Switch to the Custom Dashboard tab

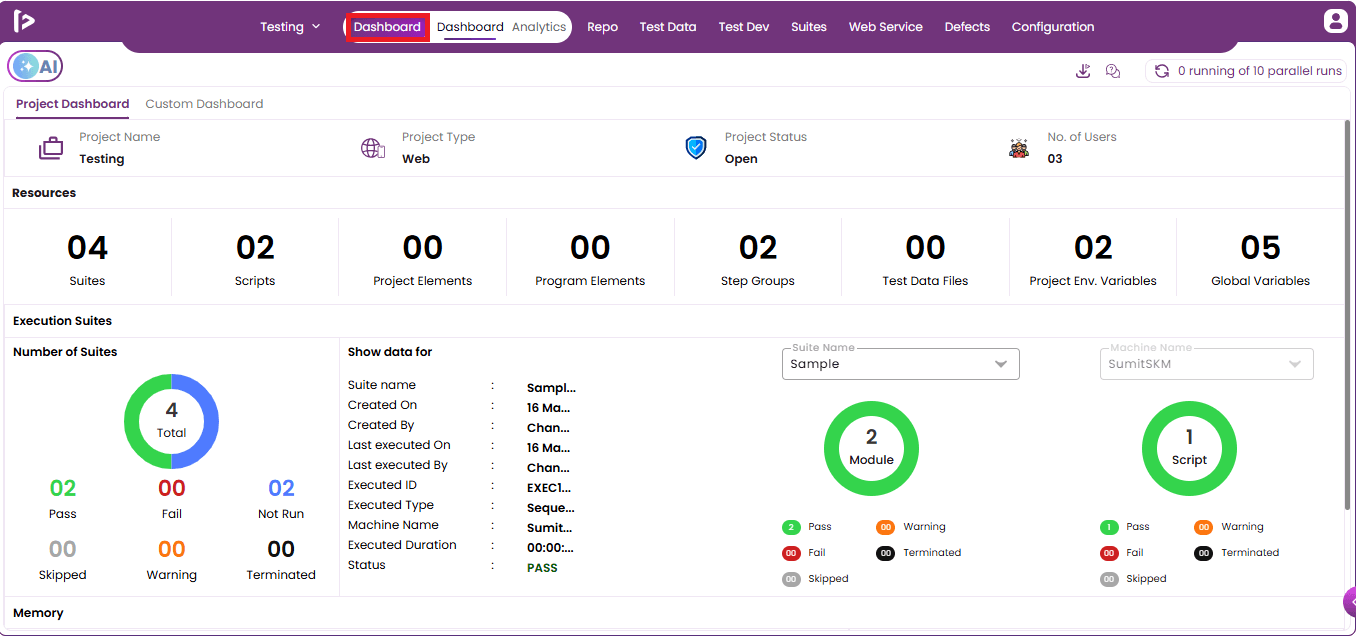click(x=204, y=104)
